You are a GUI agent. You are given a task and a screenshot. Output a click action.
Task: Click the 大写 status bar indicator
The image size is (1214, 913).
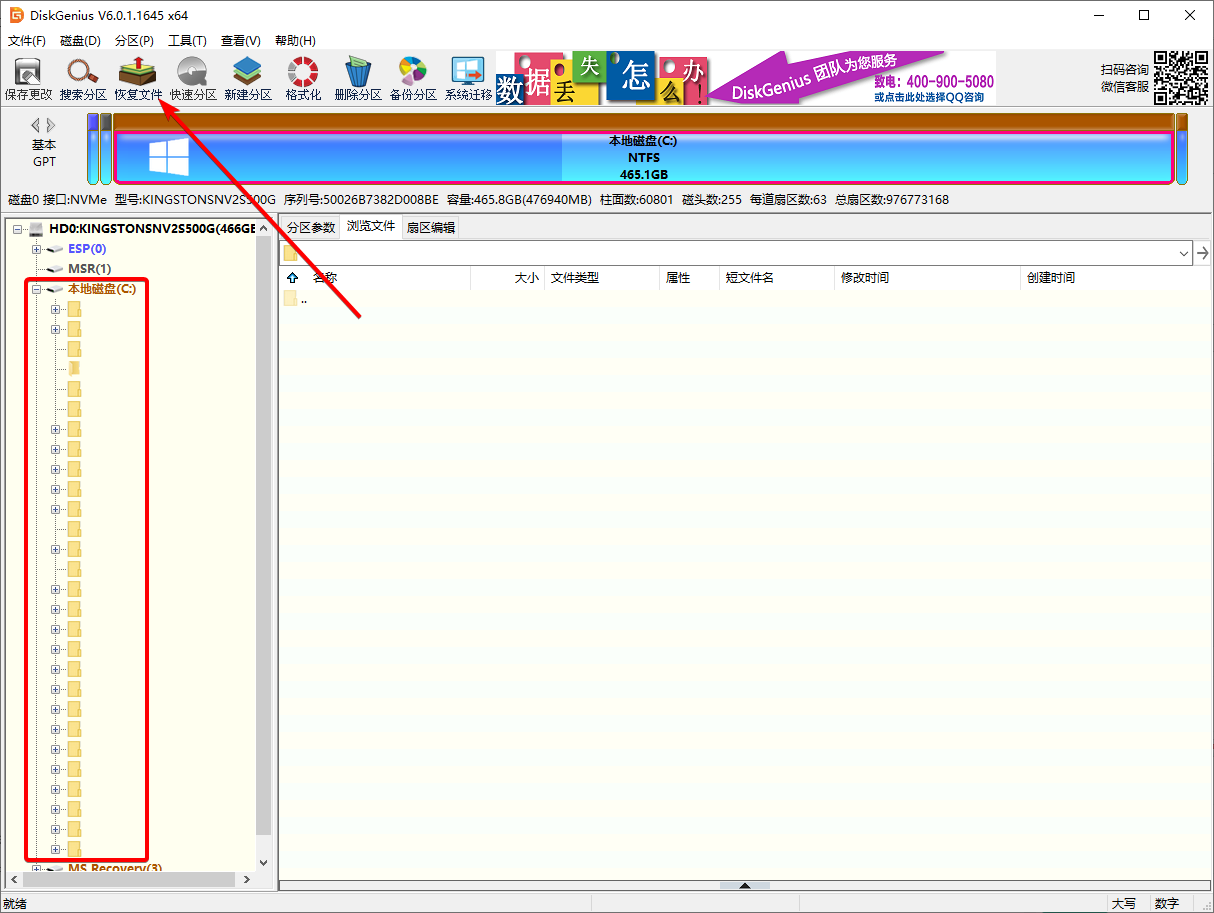click(x=1124, y=903)
